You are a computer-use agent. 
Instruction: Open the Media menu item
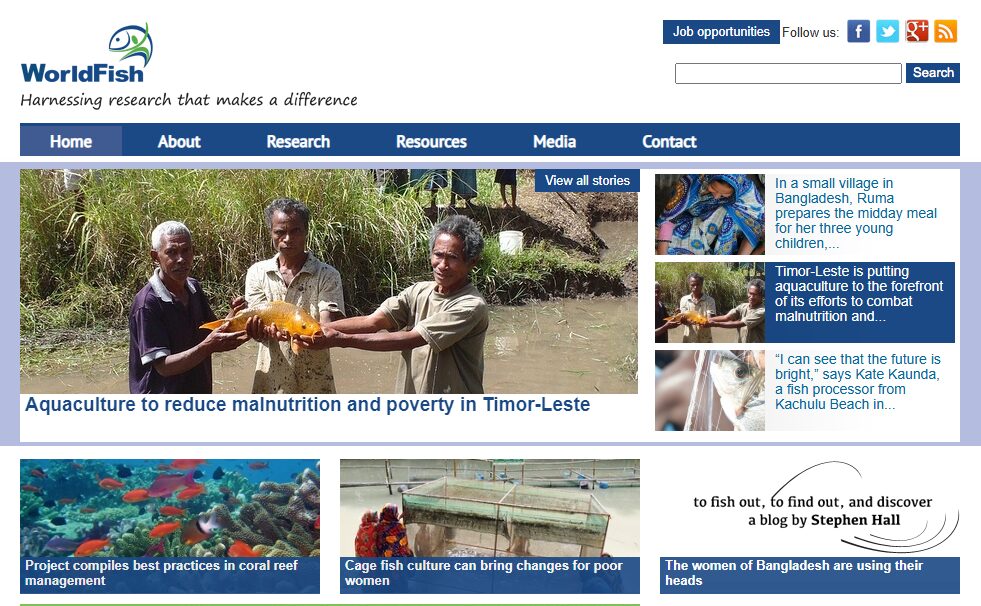pos(554,141)
